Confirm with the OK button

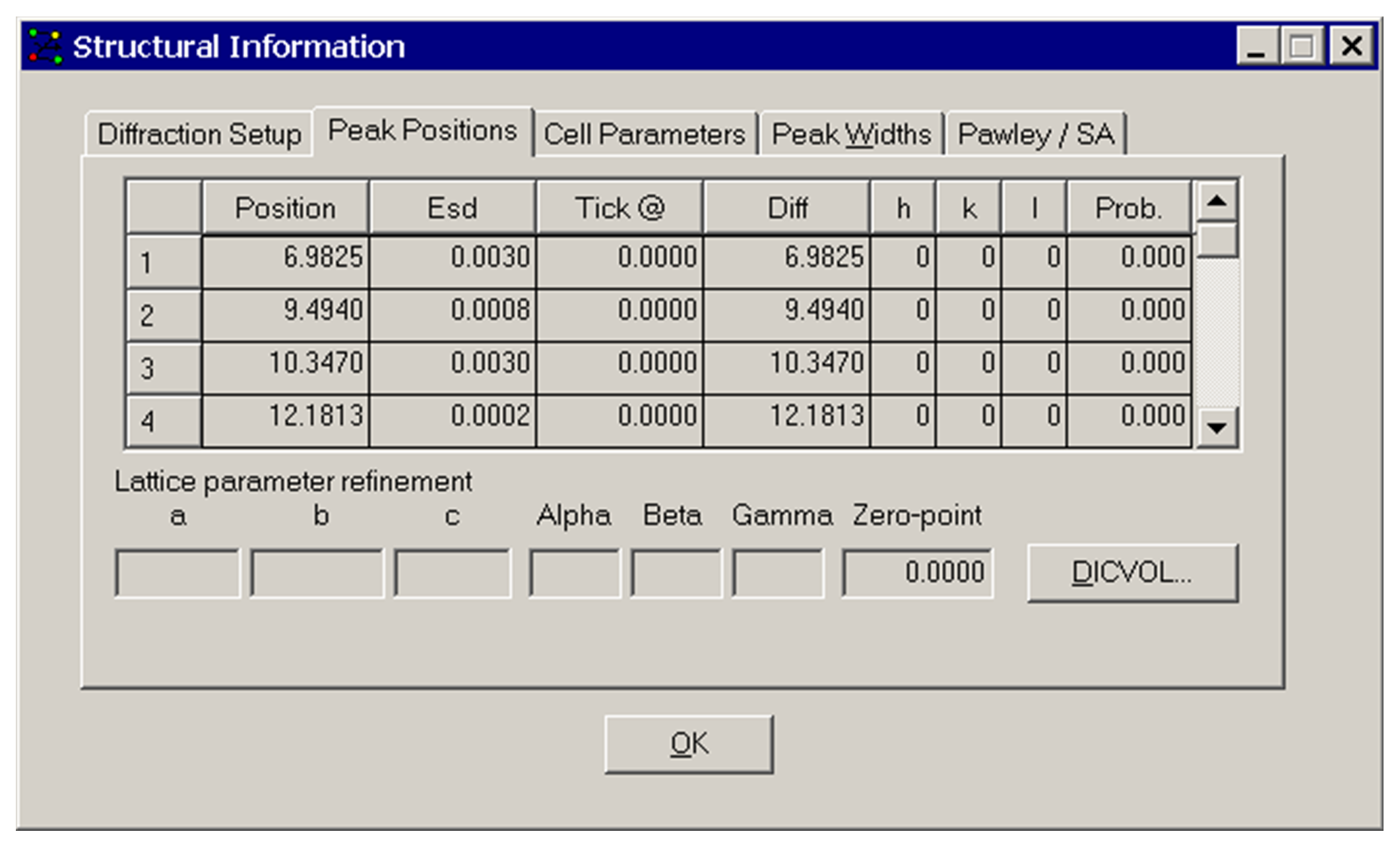(689, 744)
